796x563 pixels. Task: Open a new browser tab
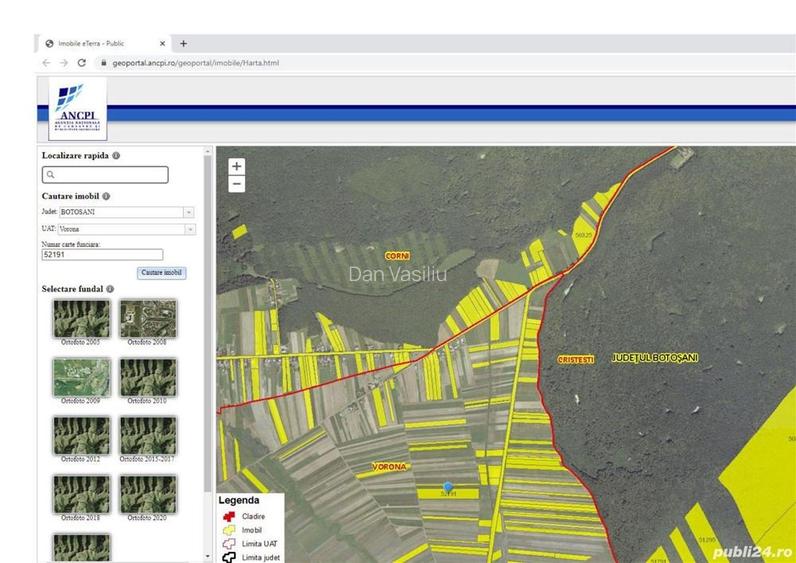184,43
